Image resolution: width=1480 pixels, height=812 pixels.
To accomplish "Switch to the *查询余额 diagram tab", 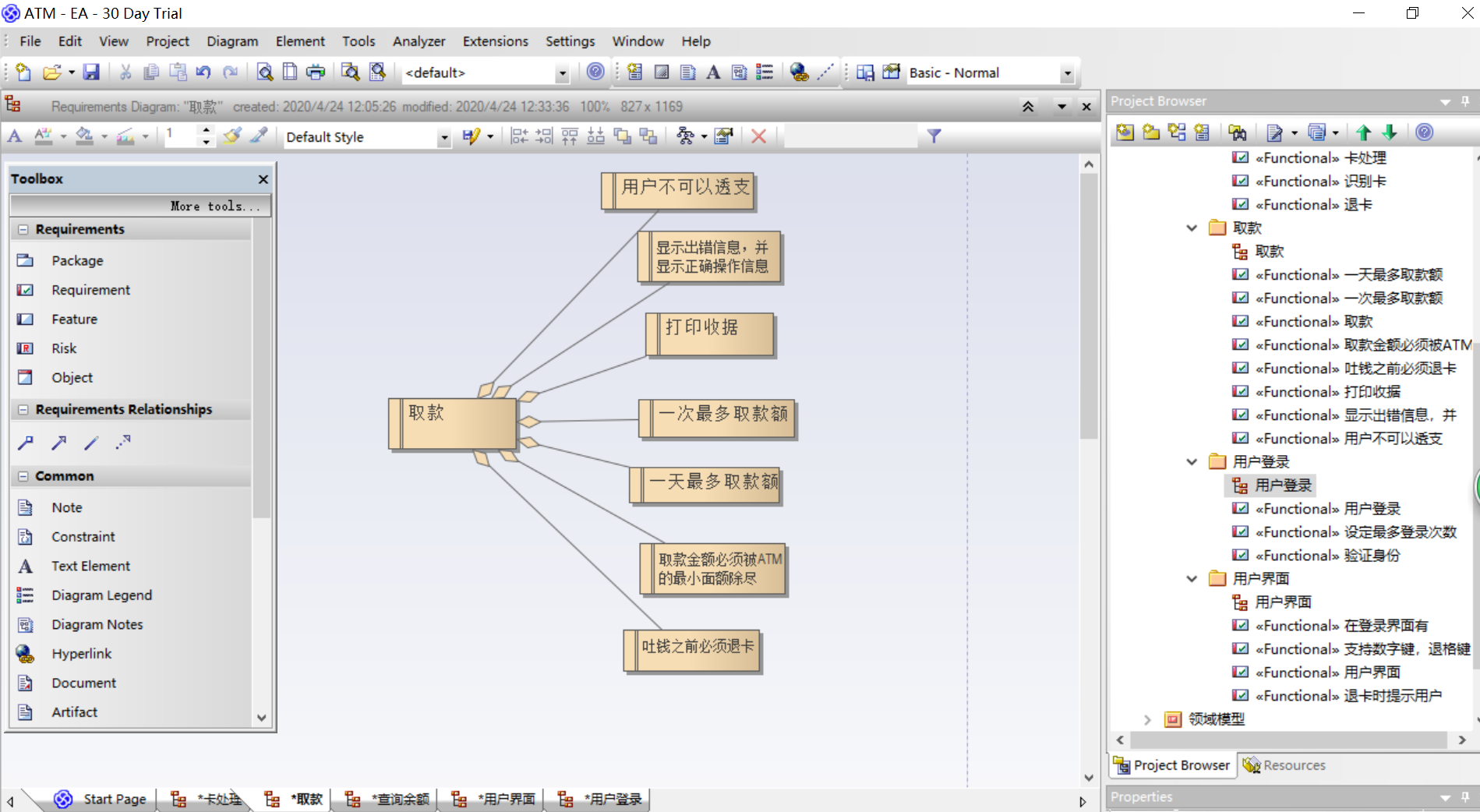I will click(387, 799).
